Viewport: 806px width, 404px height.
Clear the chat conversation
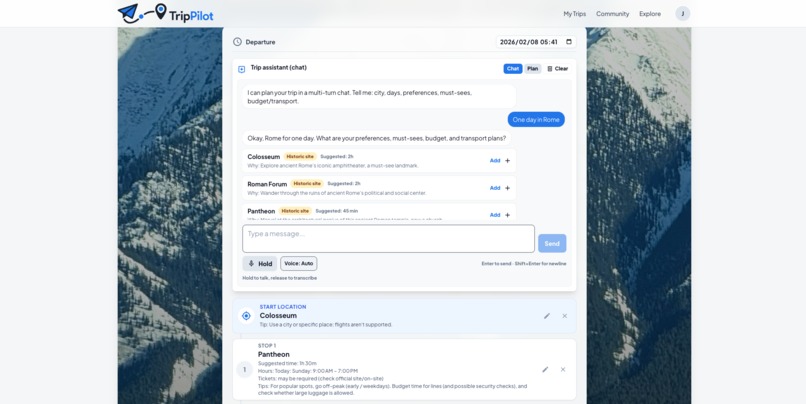(558, 69)
